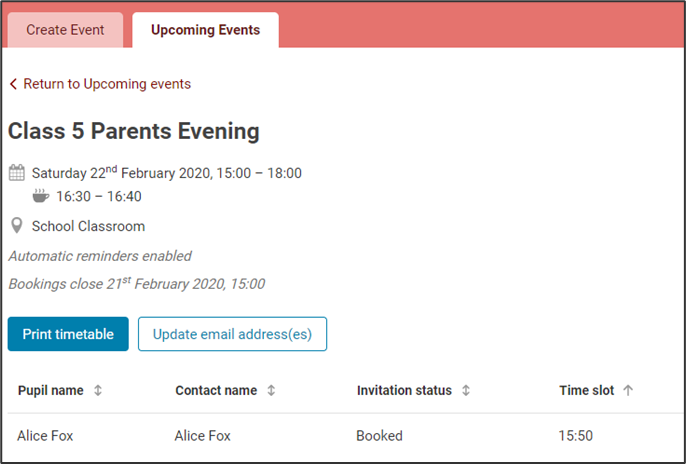Click the Booked status in Alice Fox row

[379, 436]
